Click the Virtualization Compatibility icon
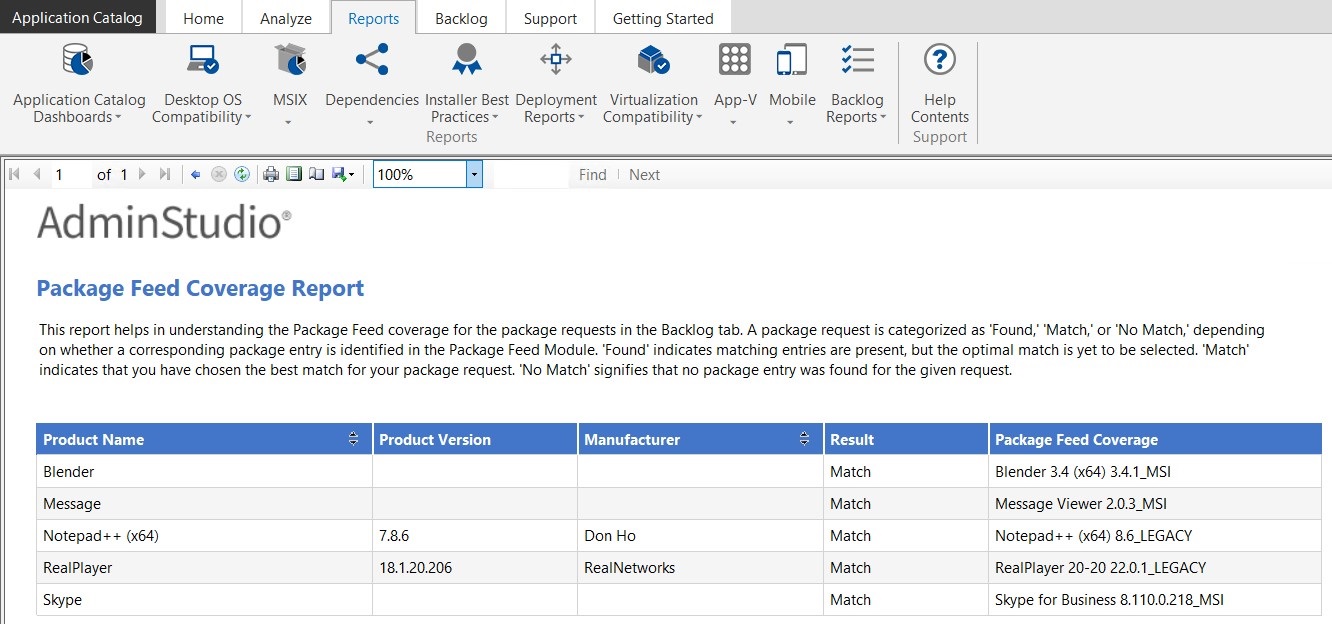This screenshot has width=1332, height=624. pos(653,60)
